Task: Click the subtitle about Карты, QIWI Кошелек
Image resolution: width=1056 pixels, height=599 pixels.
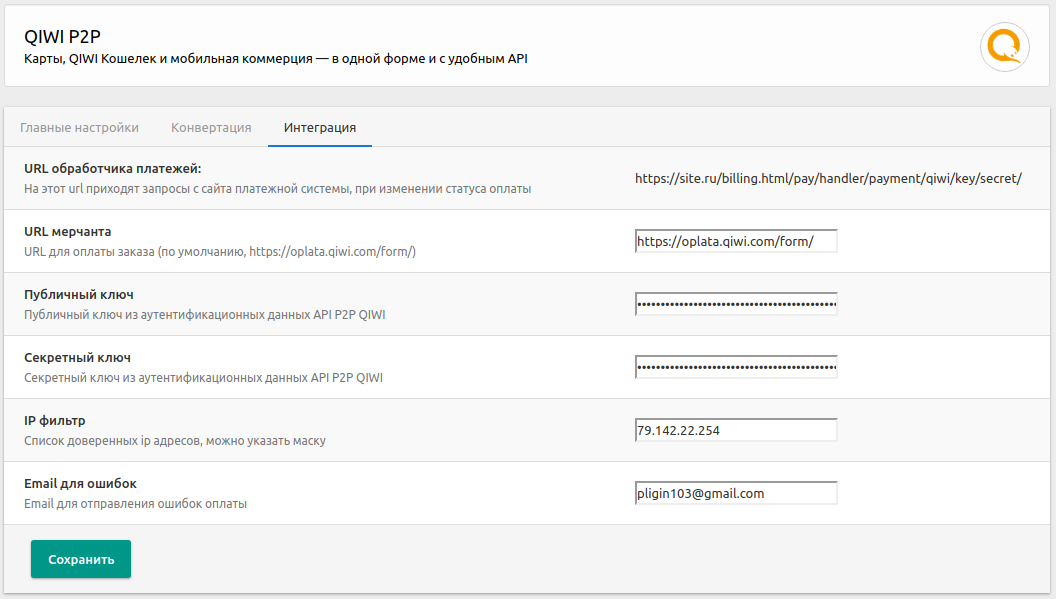Action: pyautogui.click(x=275, y=59)
